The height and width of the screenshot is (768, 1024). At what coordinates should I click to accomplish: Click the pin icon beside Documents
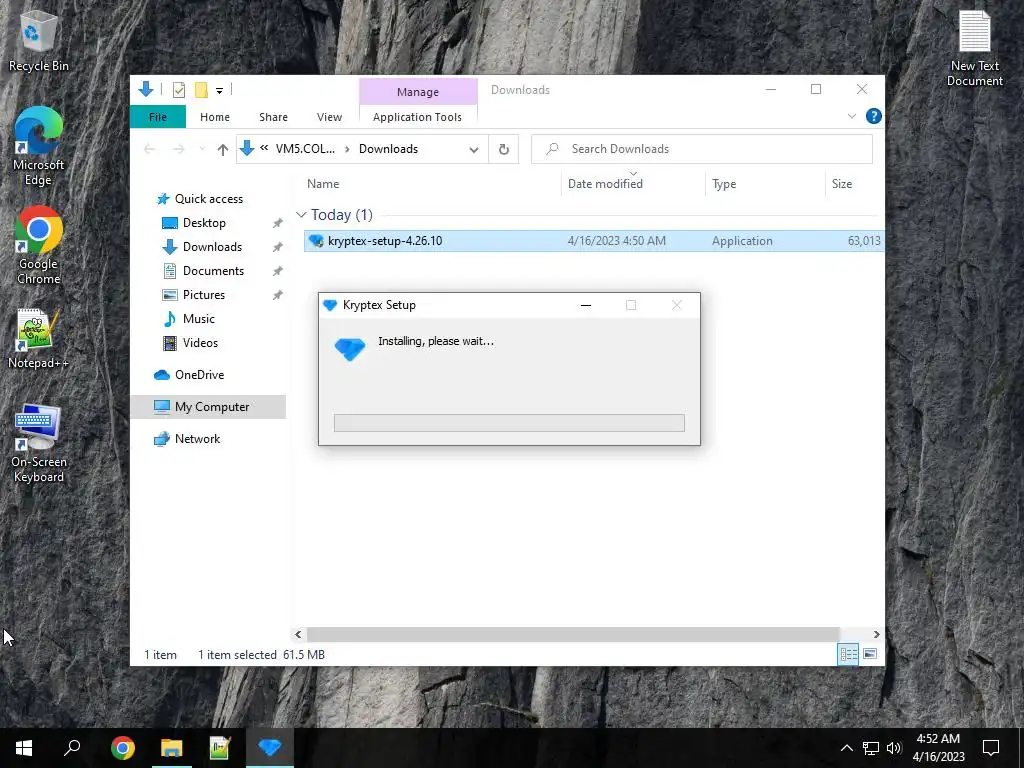(x=278, y=271)
